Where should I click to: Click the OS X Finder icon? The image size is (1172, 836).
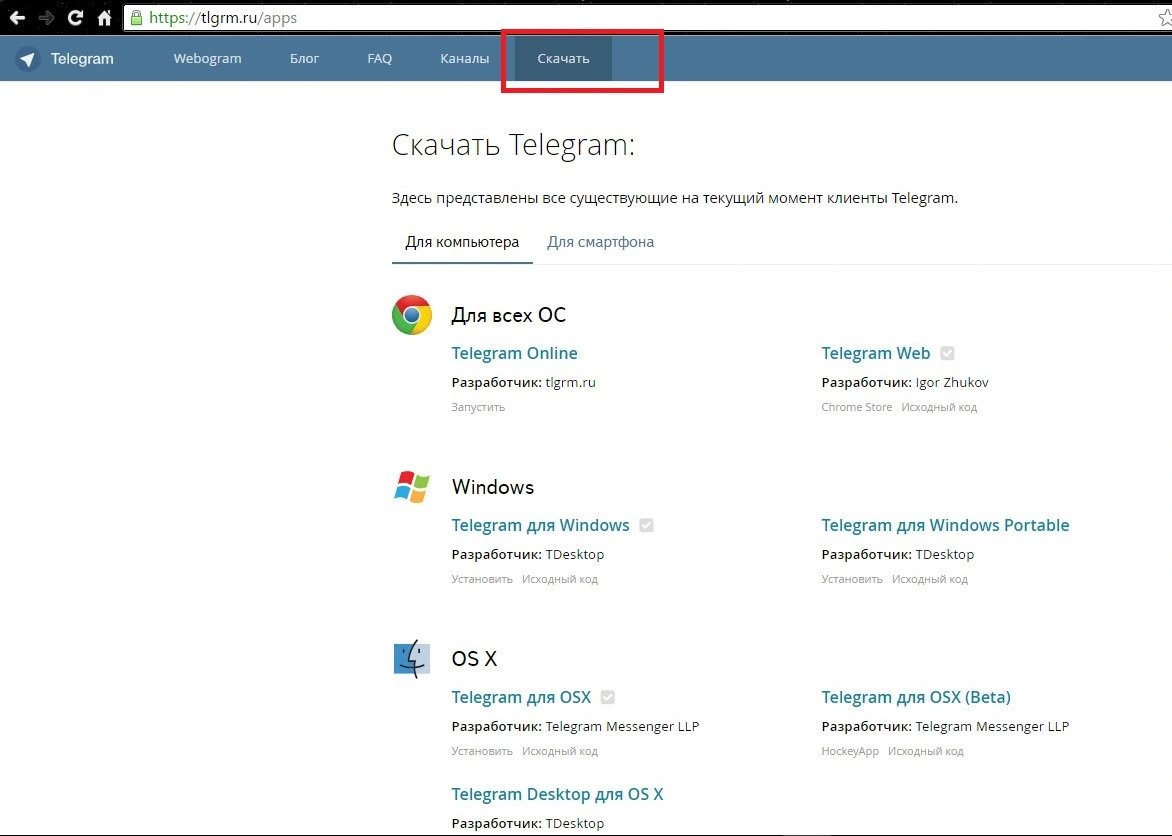tap(412, 659)
